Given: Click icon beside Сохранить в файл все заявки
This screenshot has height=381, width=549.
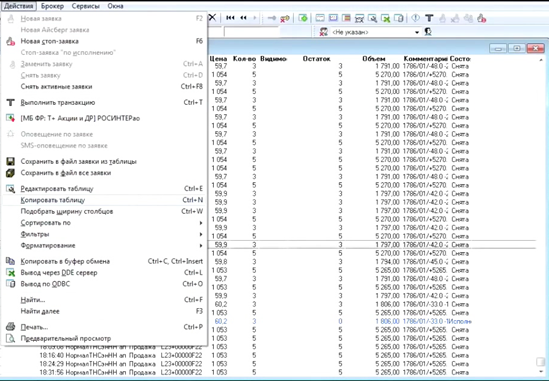Looking at the screenshot, I should [x=11, y=173].
